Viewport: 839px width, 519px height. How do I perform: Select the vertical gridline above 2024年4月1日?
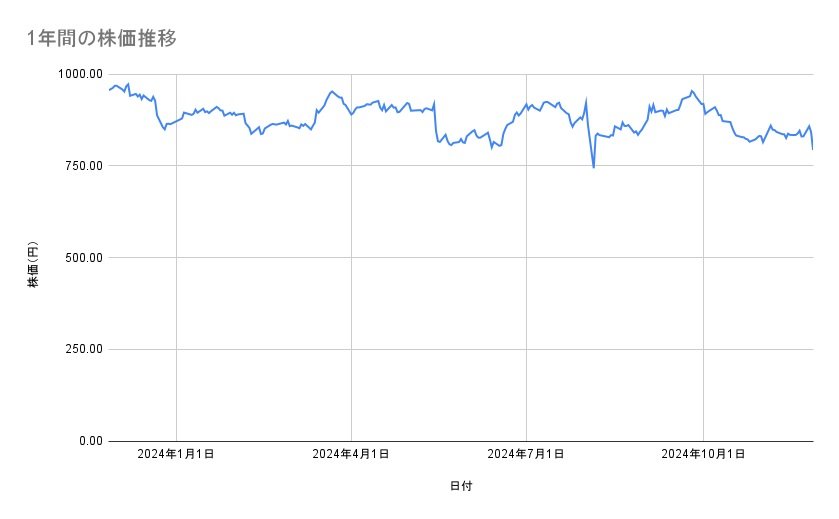(351, 300)
